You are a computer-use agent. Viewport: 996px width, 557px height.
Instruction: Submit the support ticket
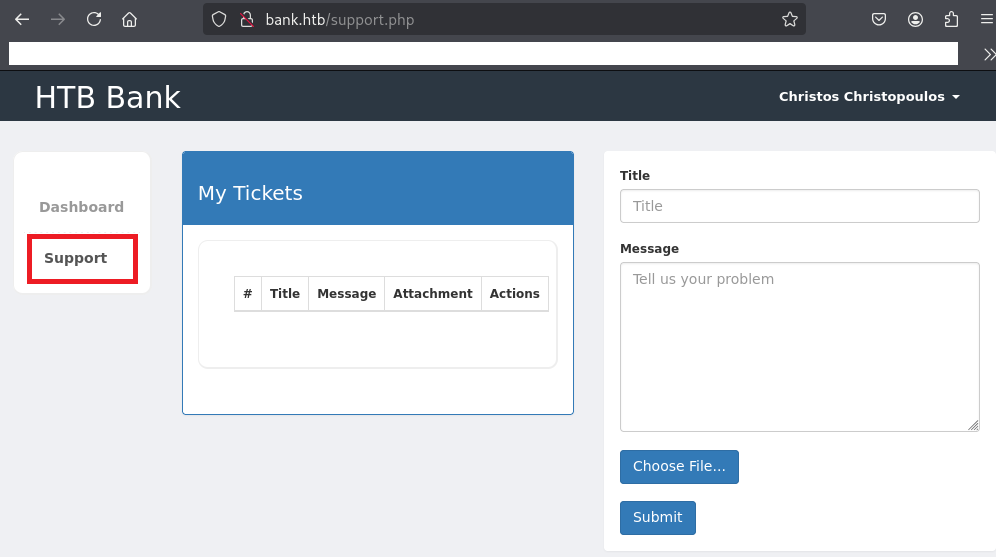click(657, 518)
